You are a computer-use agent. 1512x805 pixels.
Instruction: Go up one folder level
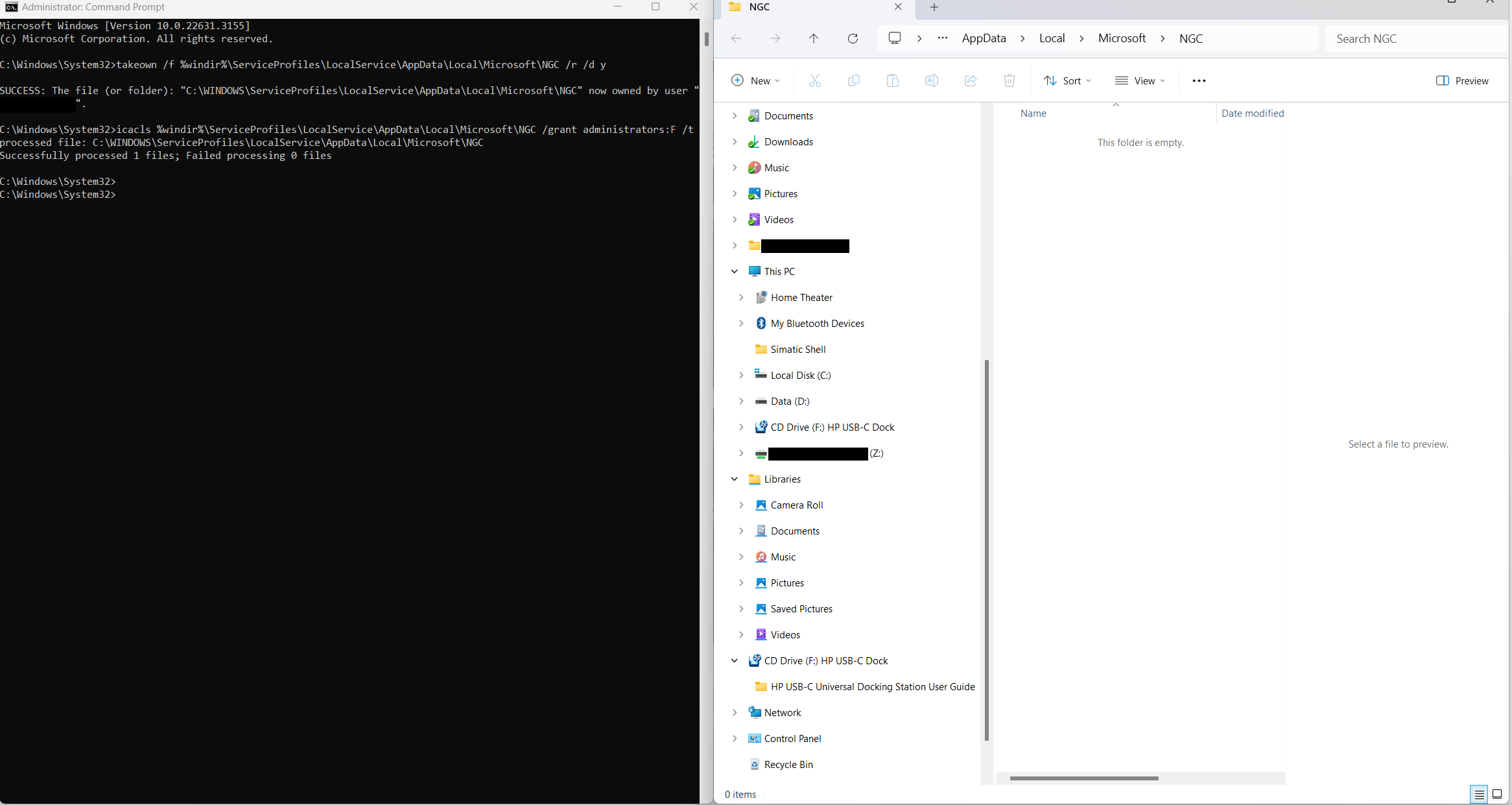pos(814,38)
